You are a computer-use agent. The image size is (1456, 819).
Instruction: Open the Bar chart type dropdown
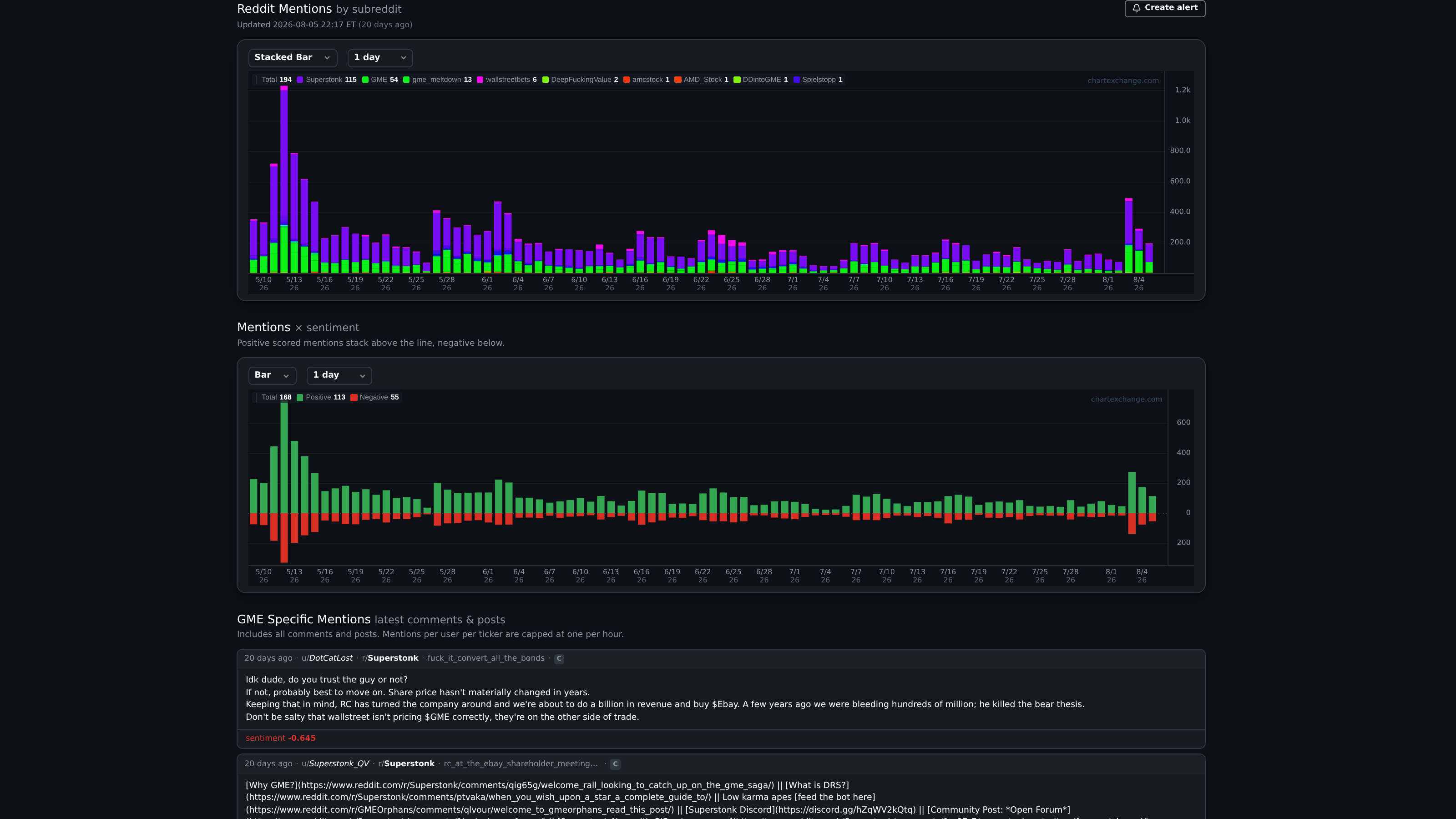272,375
